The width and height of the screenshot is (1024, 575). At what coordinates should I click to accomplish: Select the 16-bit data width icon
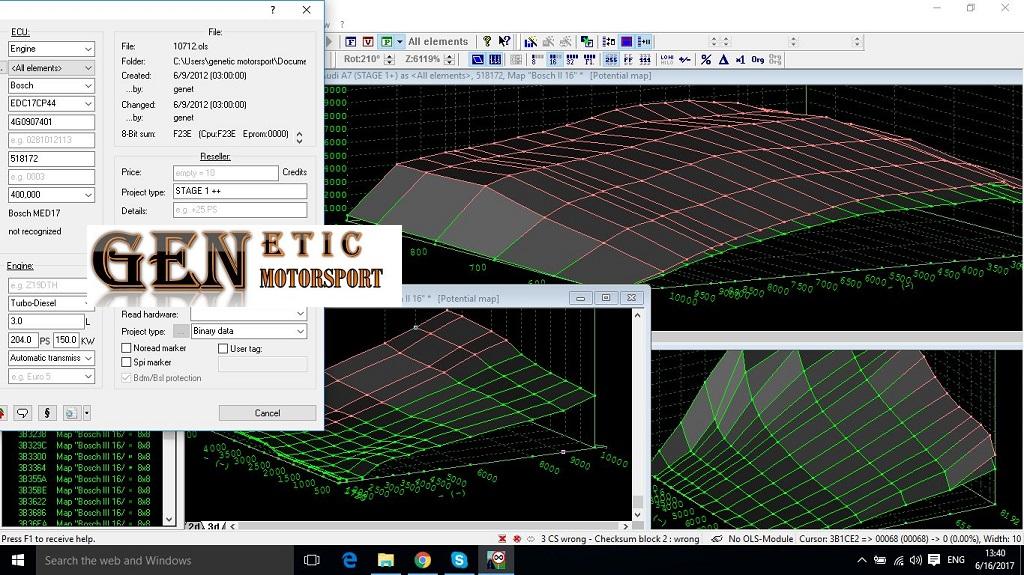pos(553,60)
